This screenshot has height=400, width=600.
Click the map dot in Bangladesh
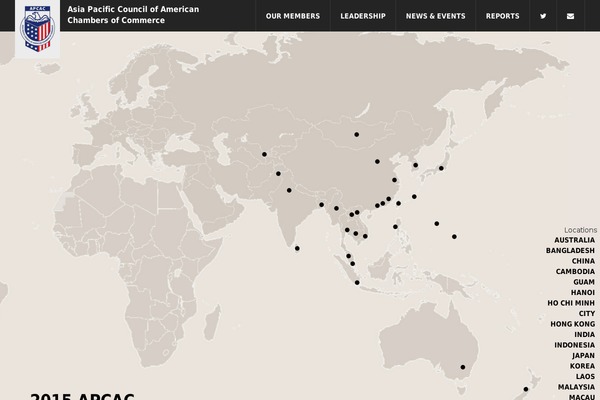(x=321, y=205)
